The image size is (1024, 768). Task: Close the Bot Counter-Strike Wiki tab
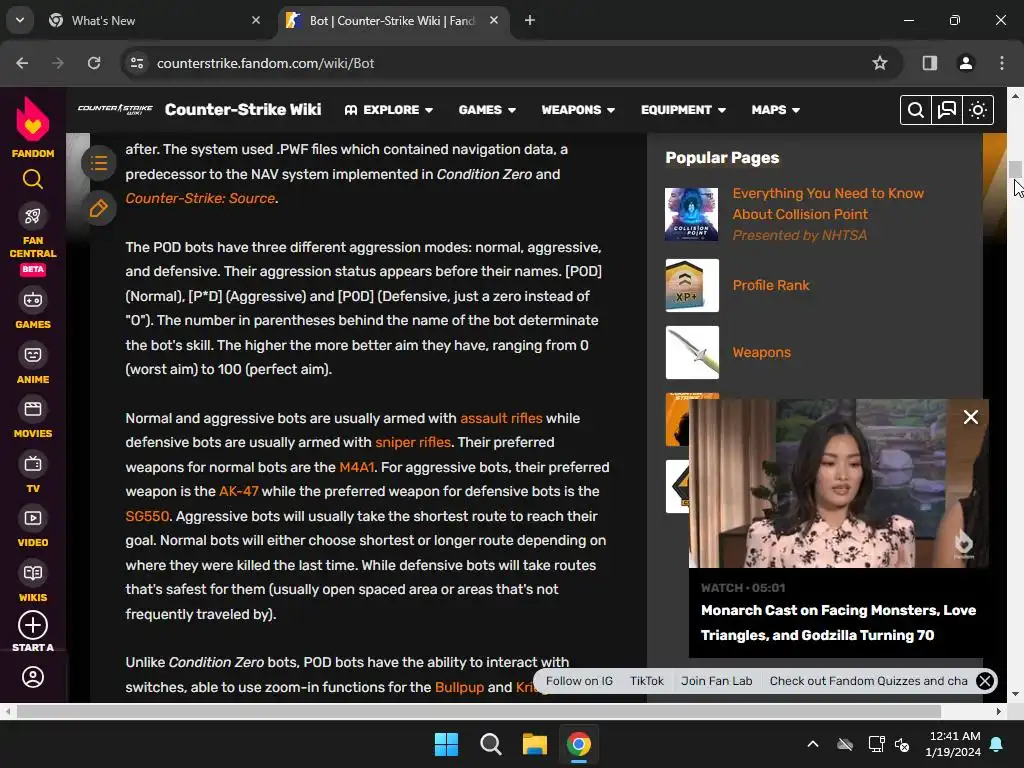pyautogui.click(x=494, y=20)
